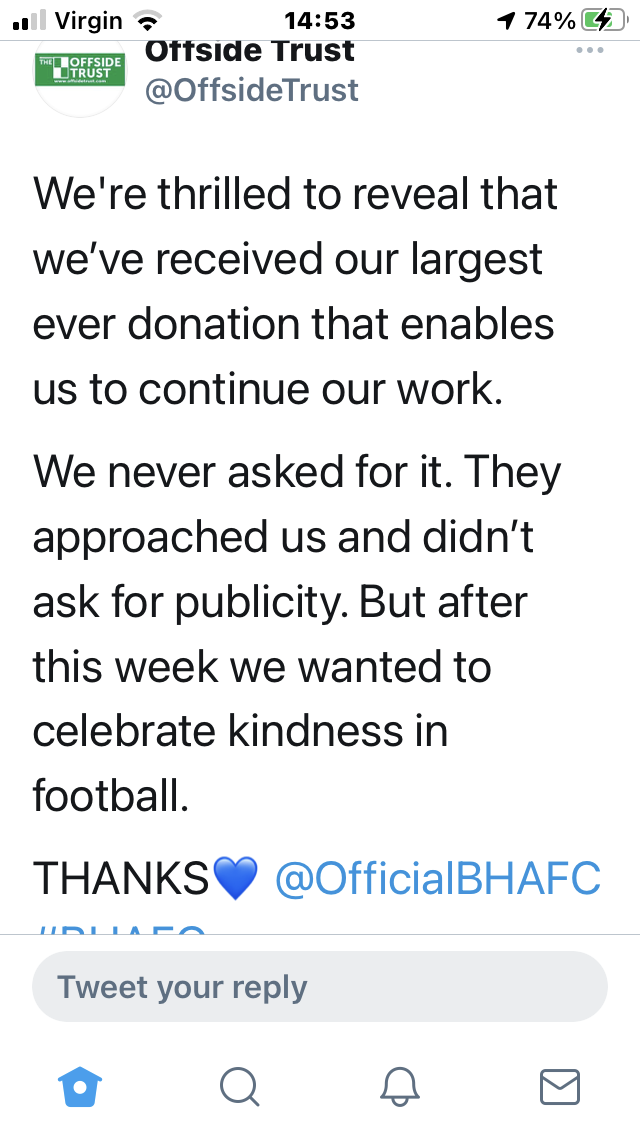640x1136 pixels.
Task: Tap the Virgin carrier label
Action: click(89, 21)
